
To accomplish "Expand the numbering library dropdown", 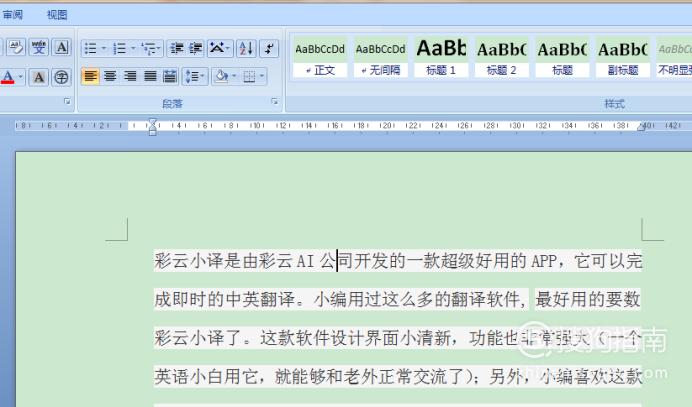I will coord(133,48).
